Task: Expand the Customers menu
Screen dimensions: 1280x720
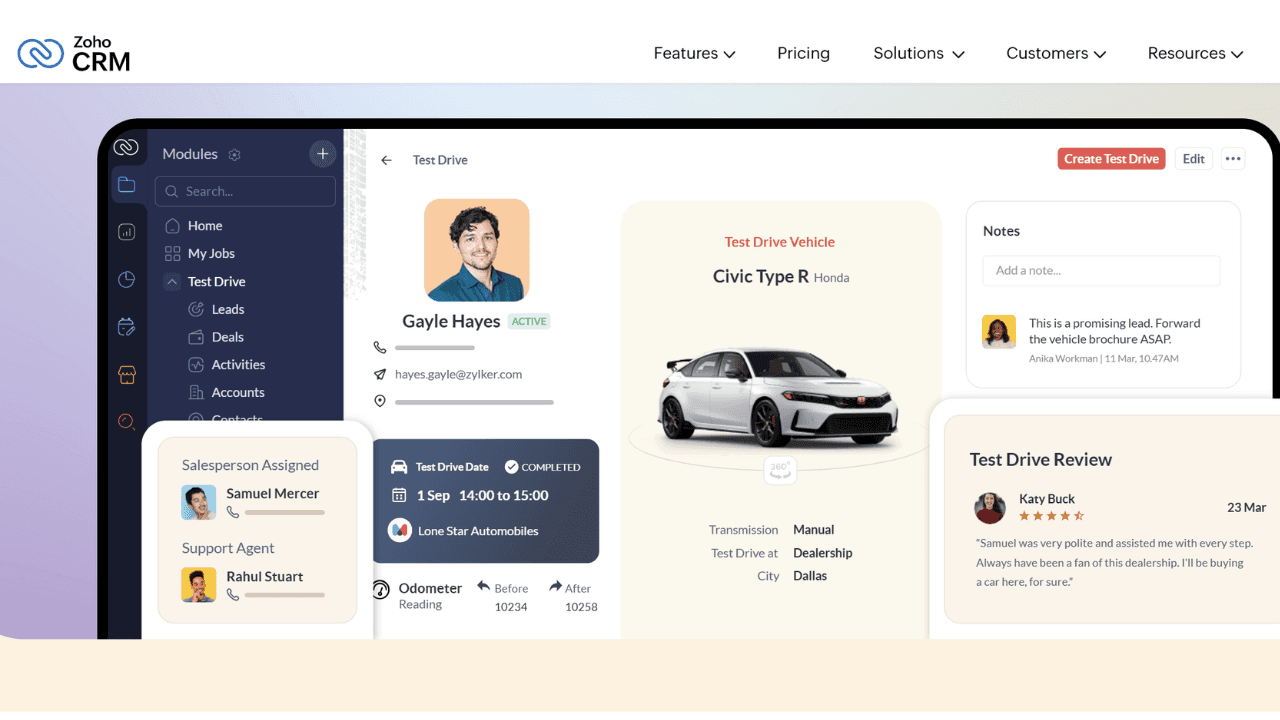Action: (x=1056, y=53)
